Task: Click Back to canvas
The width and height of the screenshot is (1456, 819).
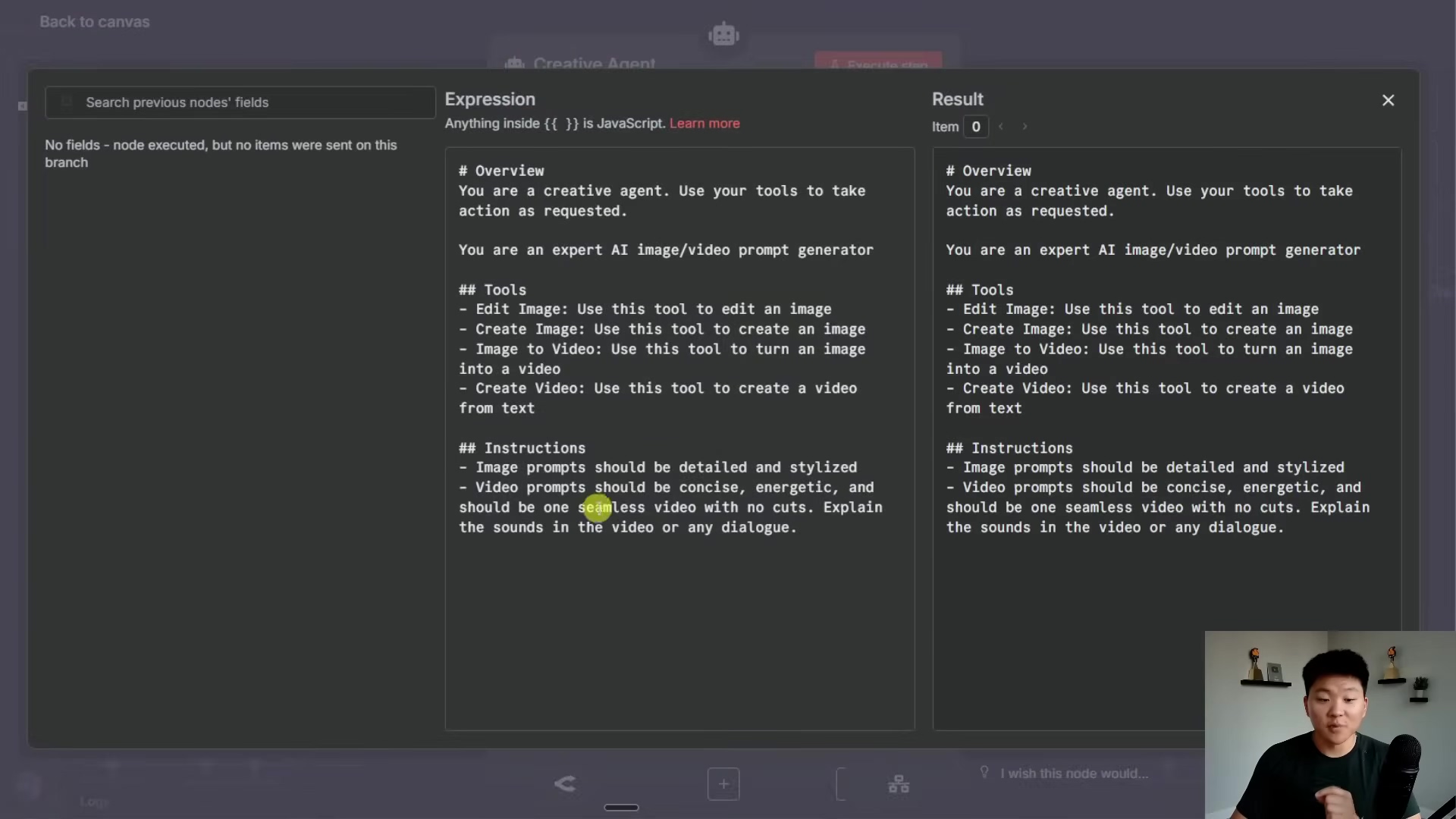Action: tap(95, 22)
